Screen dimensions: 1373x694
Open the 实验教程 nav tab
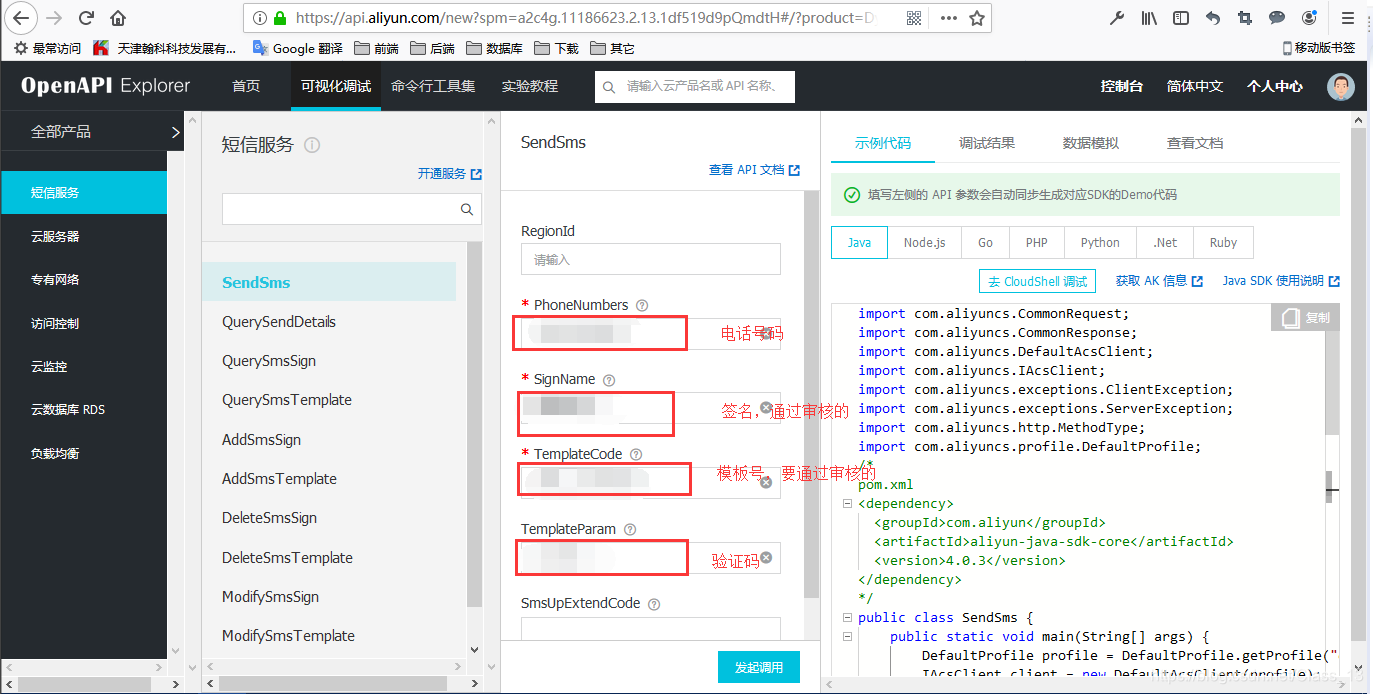coord(530,86)
